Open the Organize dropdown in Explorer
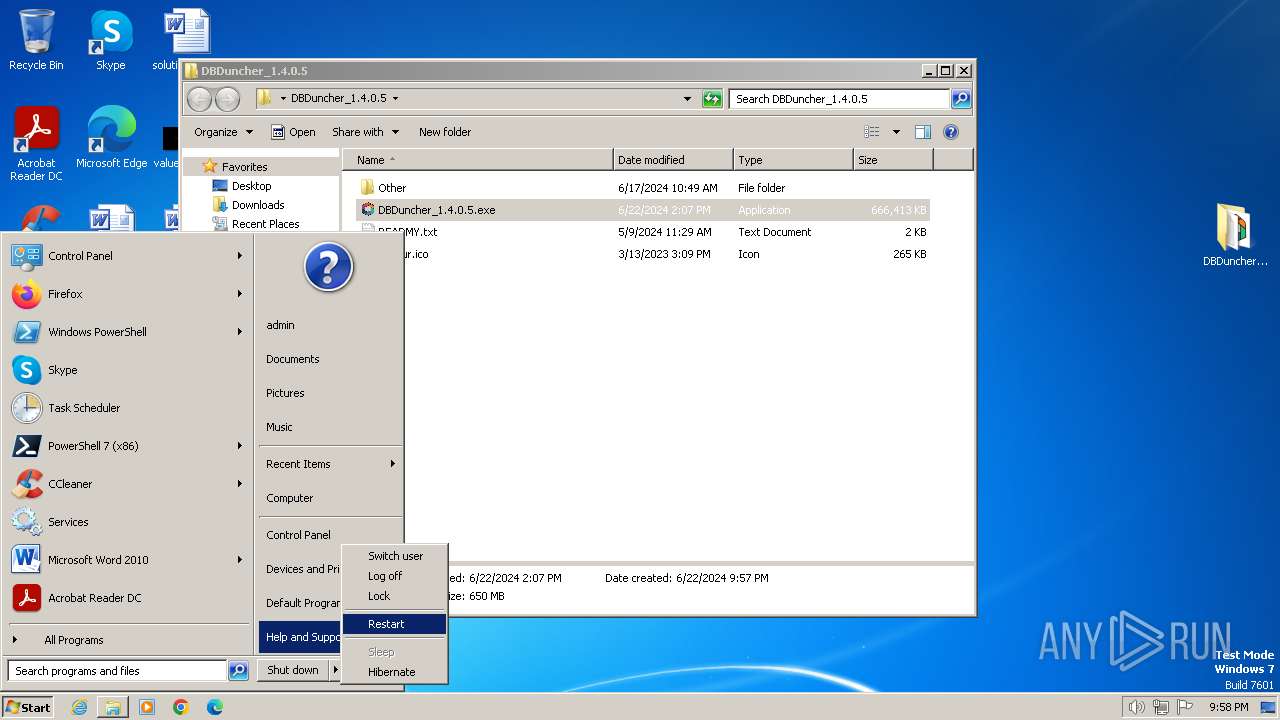Viewport: 1280px width, 720px height. click(221, 132)
